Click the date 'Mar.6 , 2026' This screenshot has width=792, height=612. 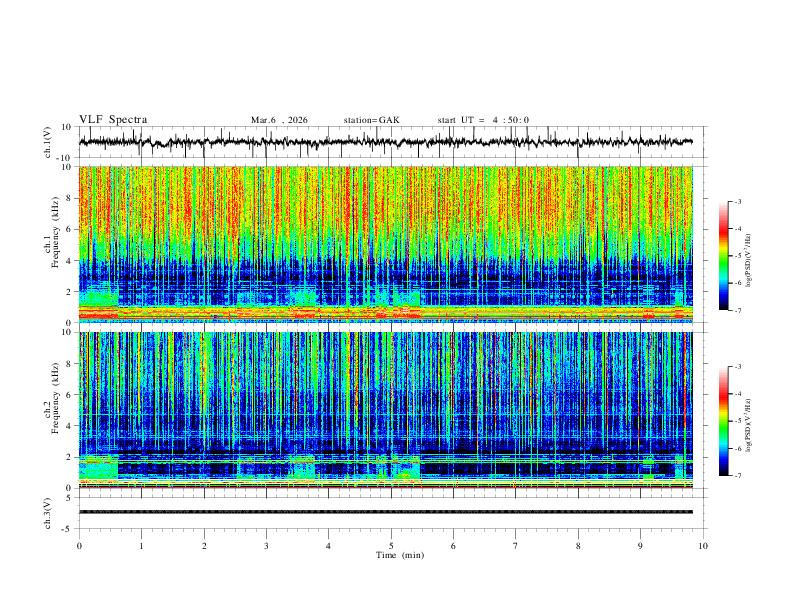[279, 120]
